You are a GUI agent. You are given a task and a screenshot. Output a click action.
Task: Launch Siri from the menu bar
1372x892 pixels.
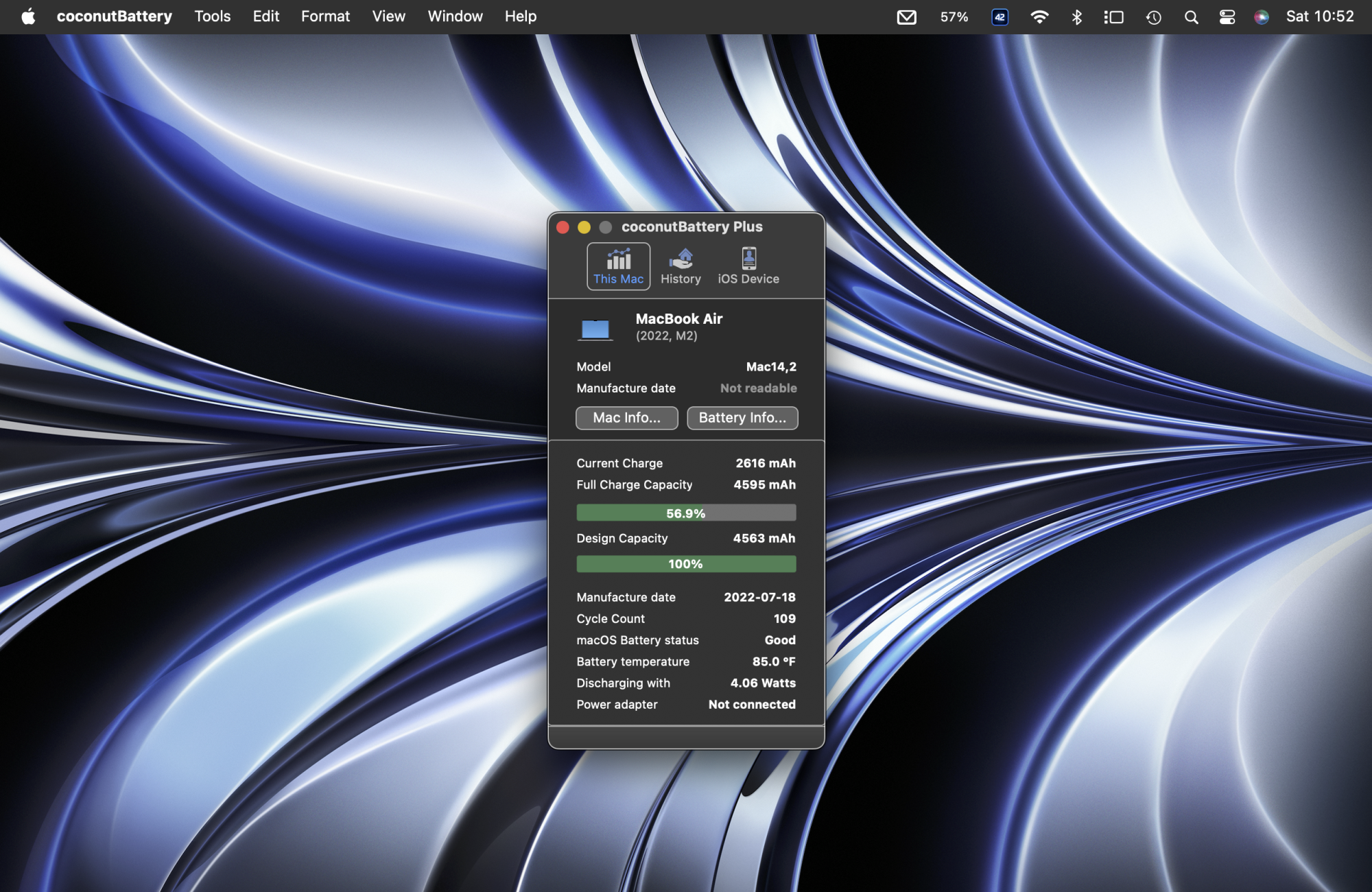coord(1261,17)
